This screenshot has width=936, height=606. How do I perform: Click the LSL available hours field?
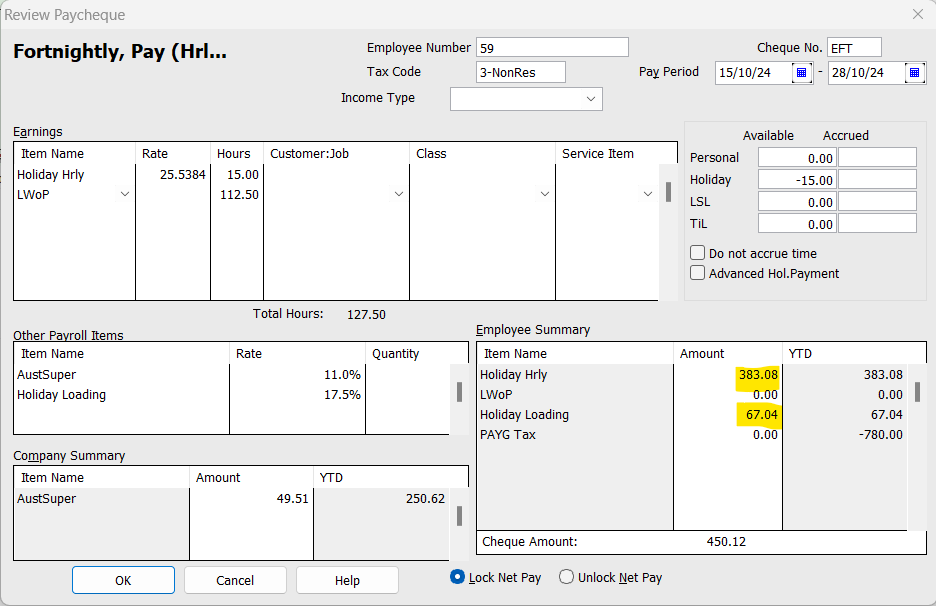(798, 202)
